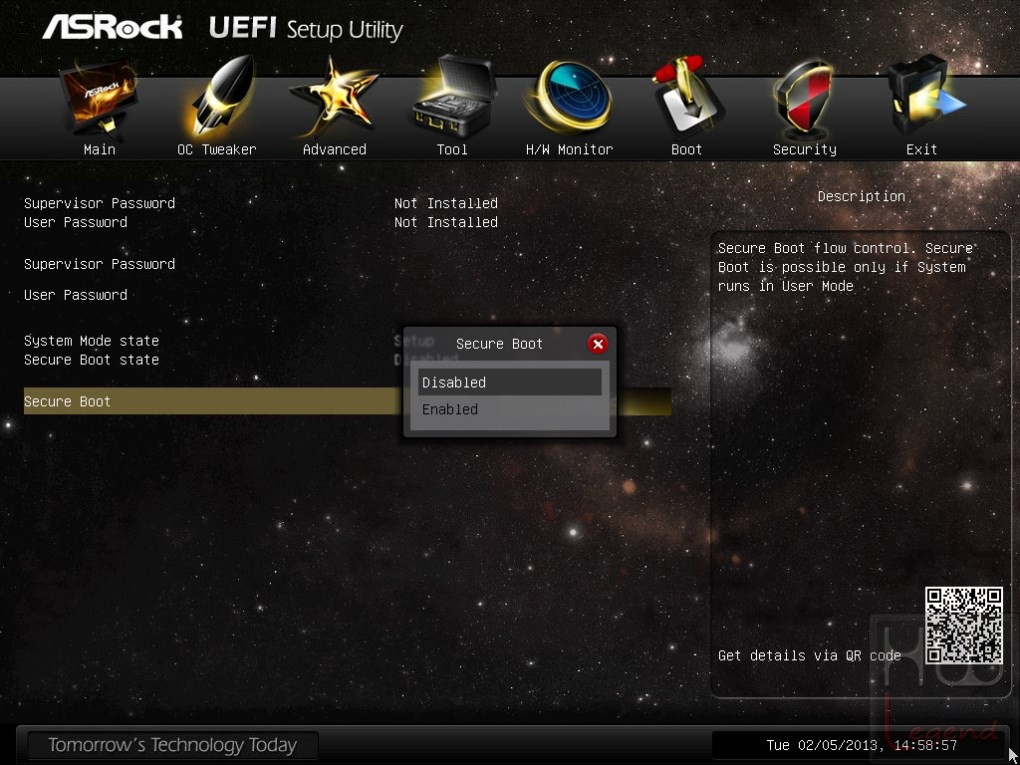Switch to Tool tab label
This screenshot has width=1020, height=765.
coord(452,150)
